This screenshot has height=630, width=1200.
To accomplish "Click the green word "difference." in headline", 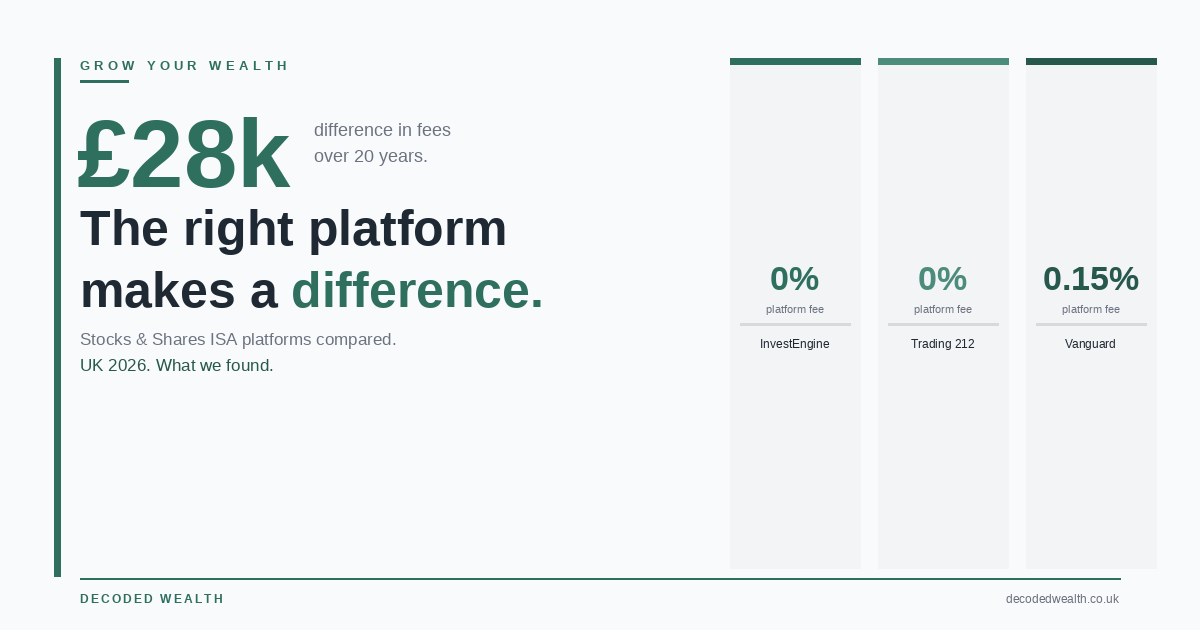I will [417, 291].
